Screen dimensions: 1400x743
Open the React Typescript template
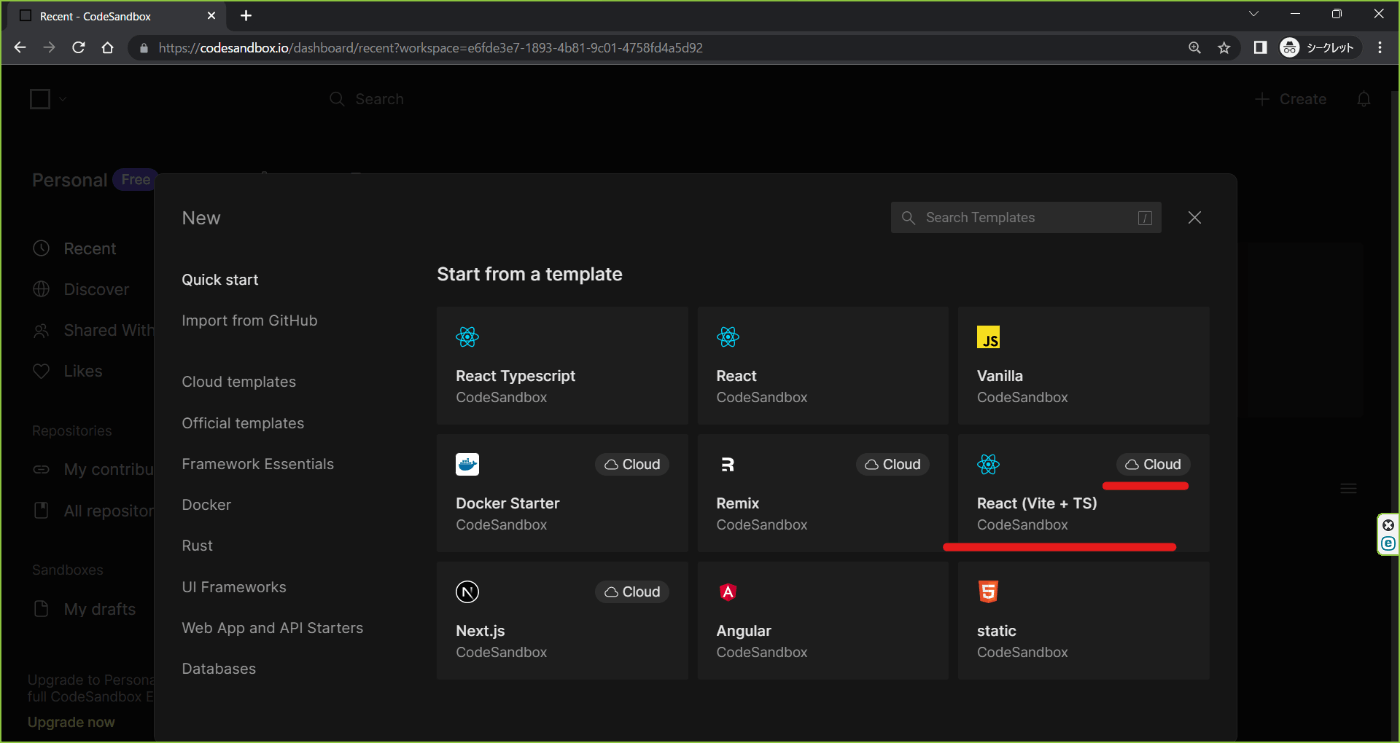562,365
